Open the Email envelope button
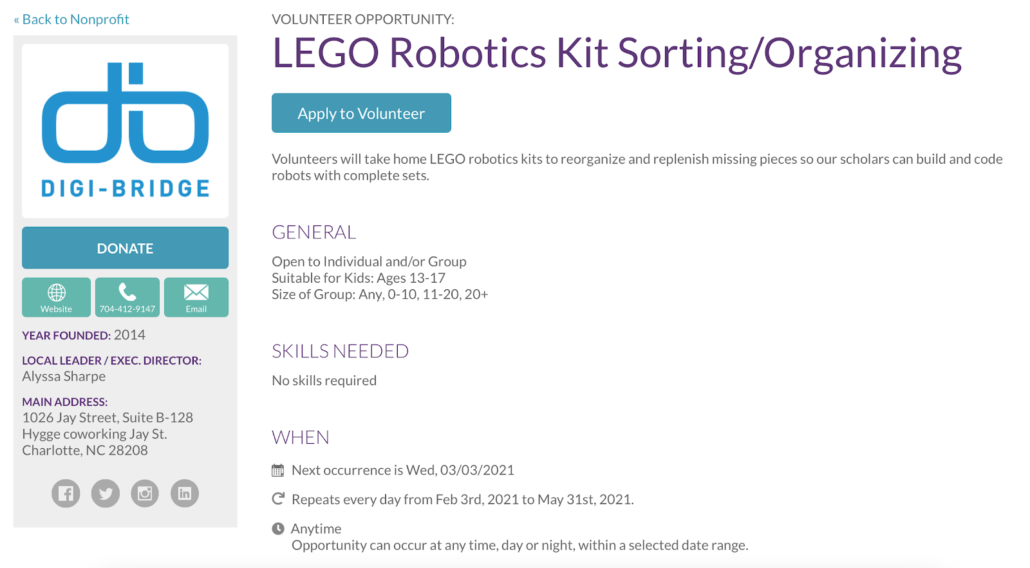1030x568 pixels. pos(196,297)
